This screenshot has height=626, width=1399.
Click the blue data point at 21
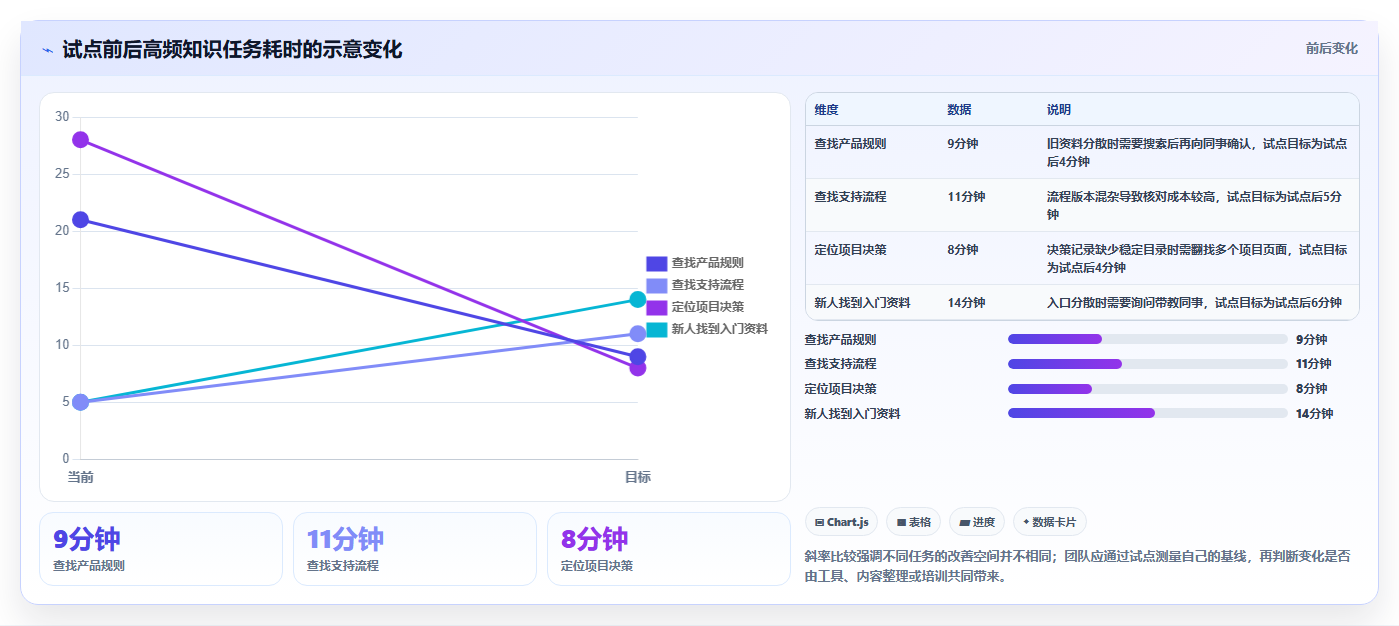click(80, 220)
